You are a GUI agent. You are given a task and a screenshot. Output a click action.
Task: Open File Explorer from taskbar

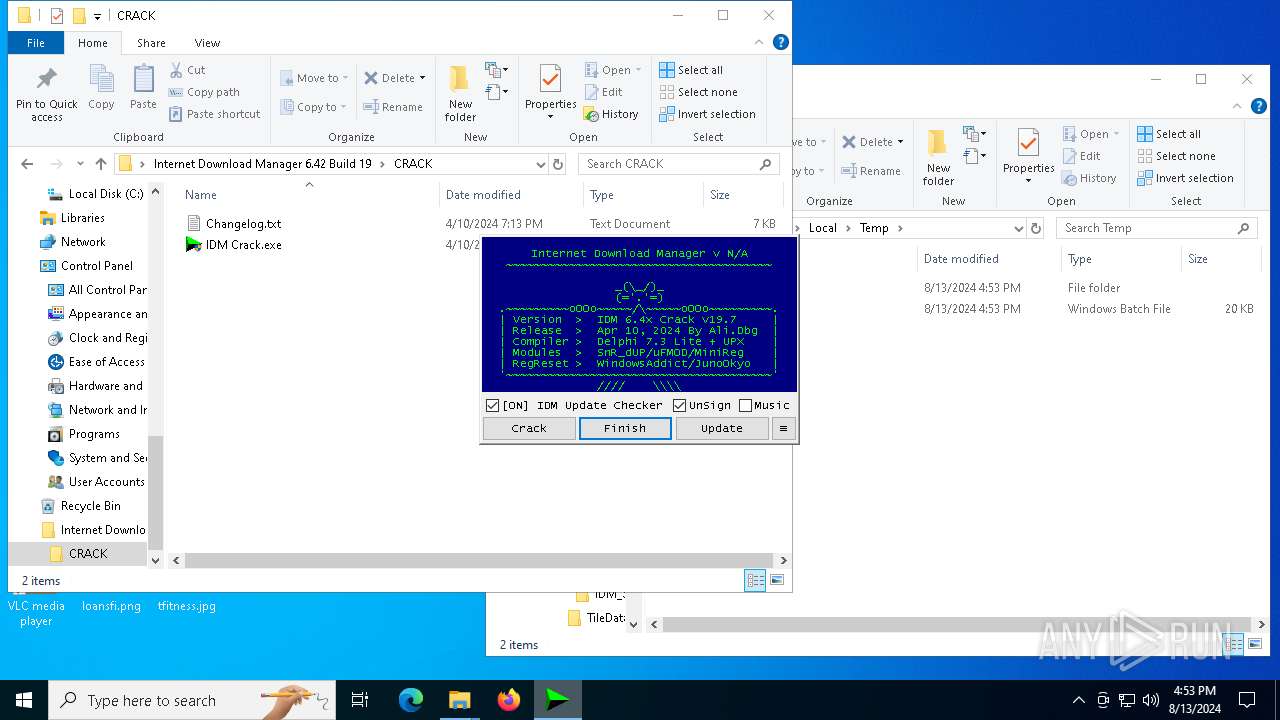coord(460,700)
